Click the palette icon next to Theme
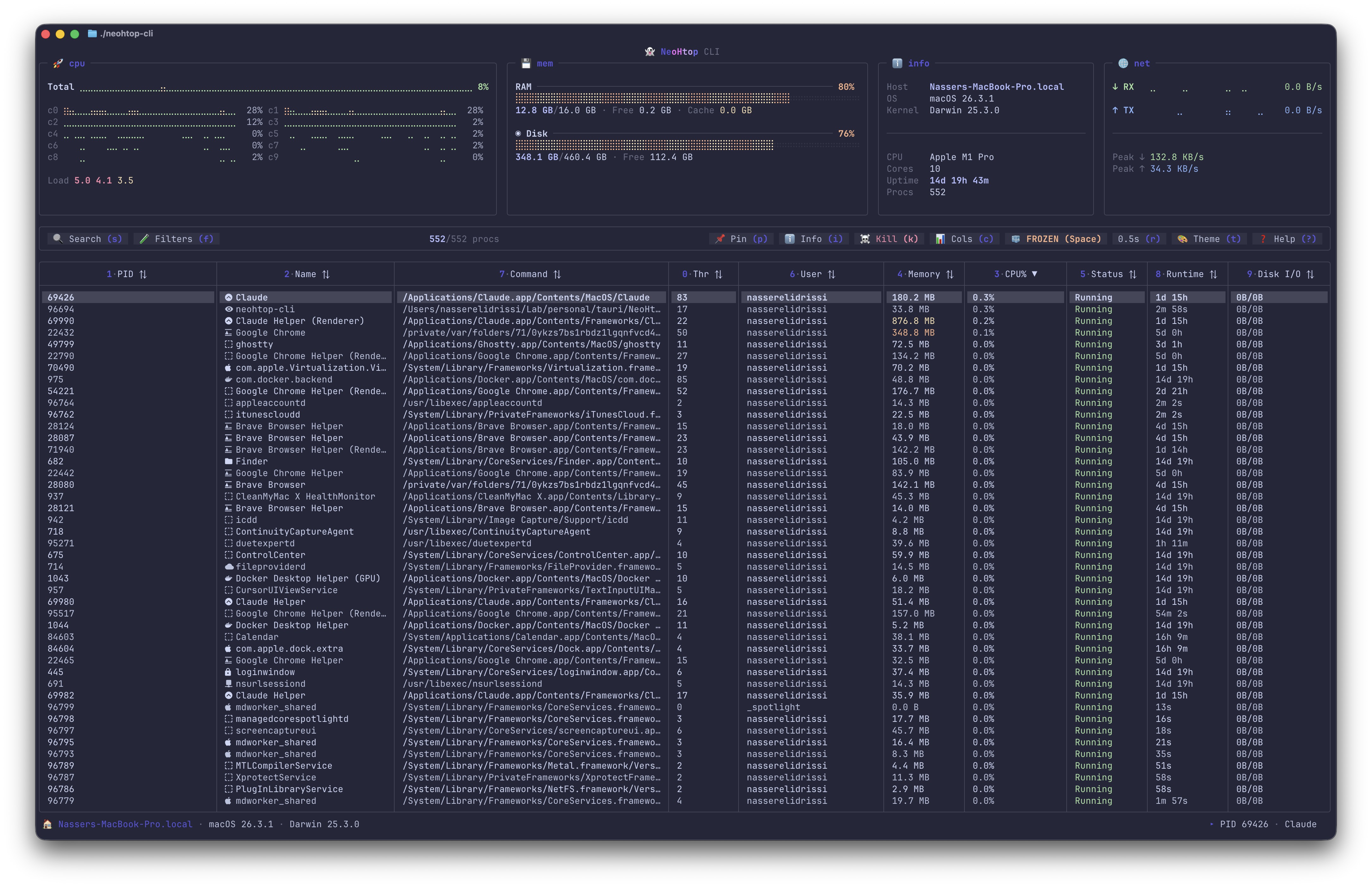The height and width of the screenshot is (887, 1372). point(1182,239)
